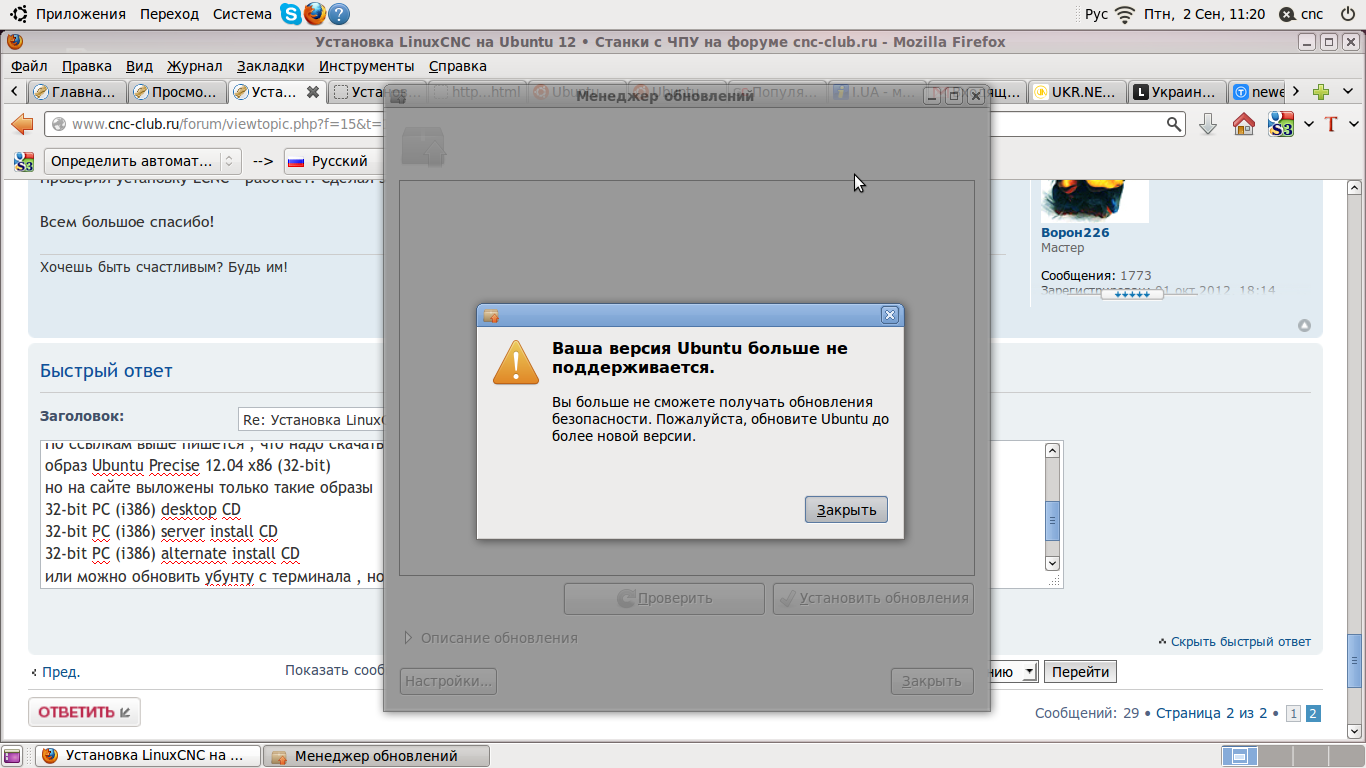Switch to the UKR.NET tab

[1076, 92]
